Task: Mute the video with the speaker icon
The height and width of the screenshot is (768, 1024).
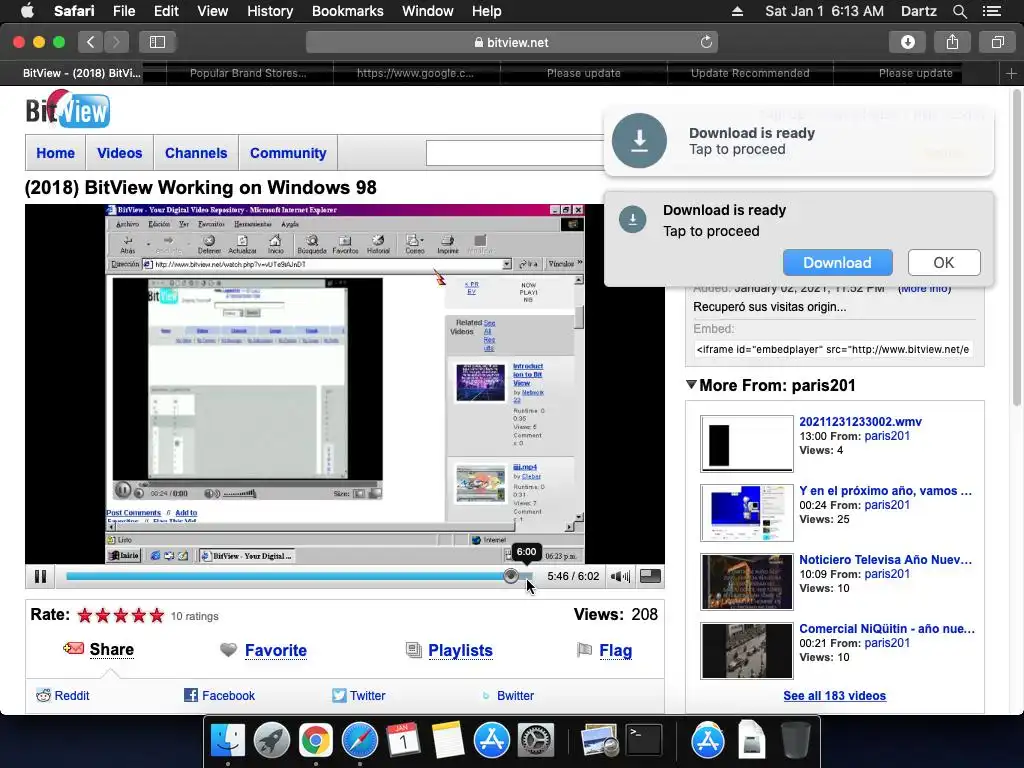Action: (620, 576)
